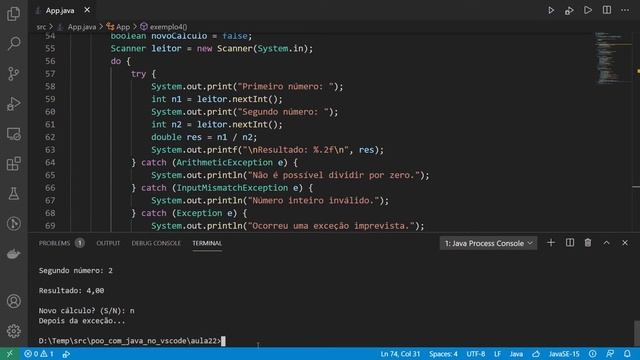This screenshot has height=360, width=640.
Task: Click the icon right of the warnings count
Action: [x=66, y=354]
